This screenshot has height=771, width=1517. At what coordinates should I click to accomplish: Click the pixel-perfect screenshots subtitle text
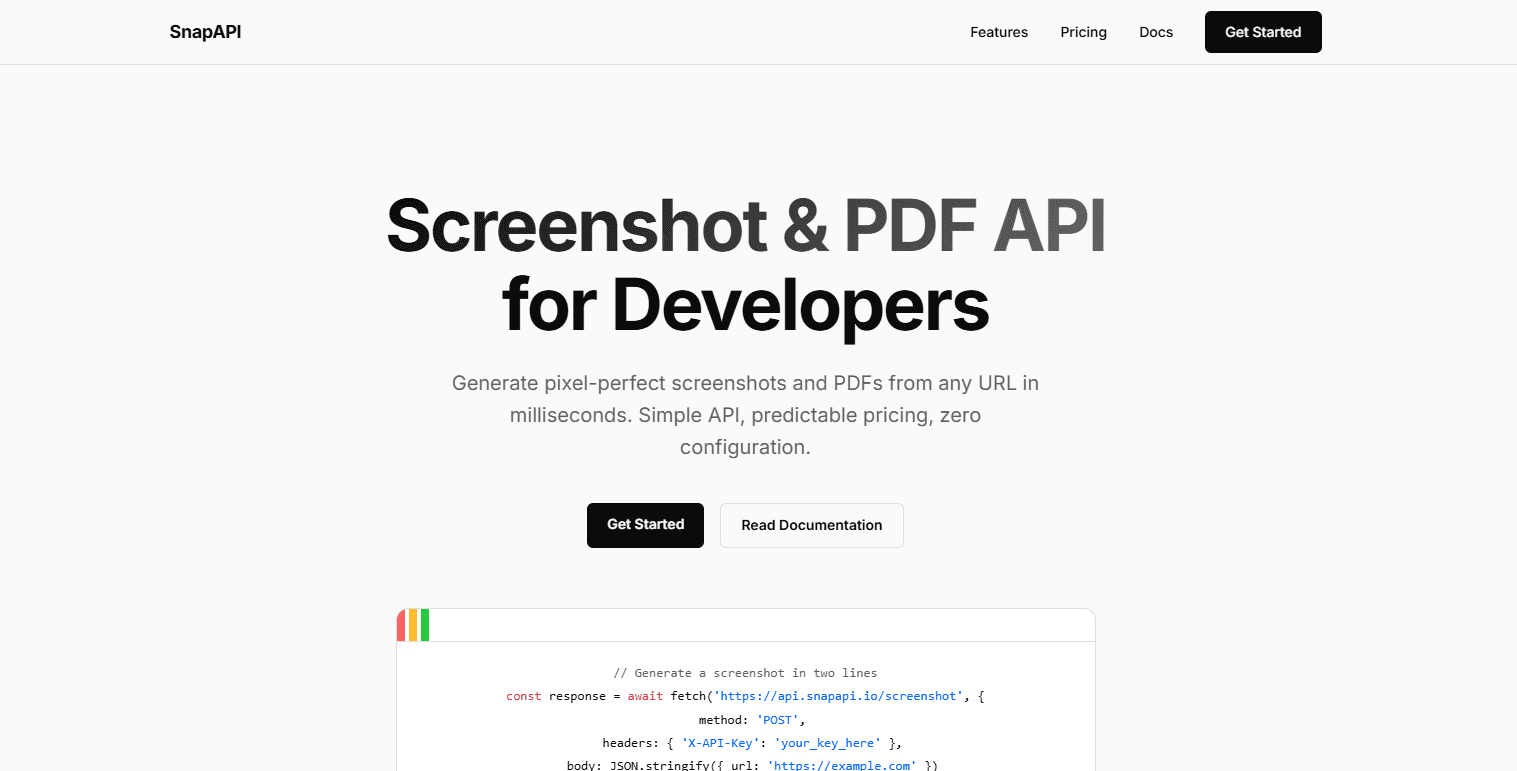745,414
